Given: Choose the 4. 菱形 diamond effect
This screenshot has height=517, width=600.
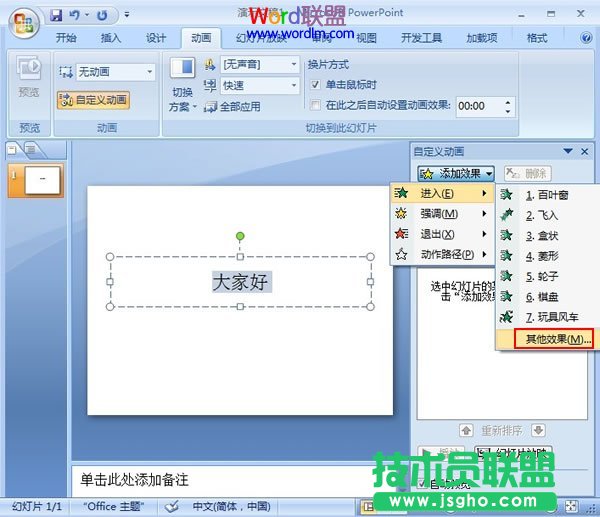Looking at the screenshot, I should 547,256.
